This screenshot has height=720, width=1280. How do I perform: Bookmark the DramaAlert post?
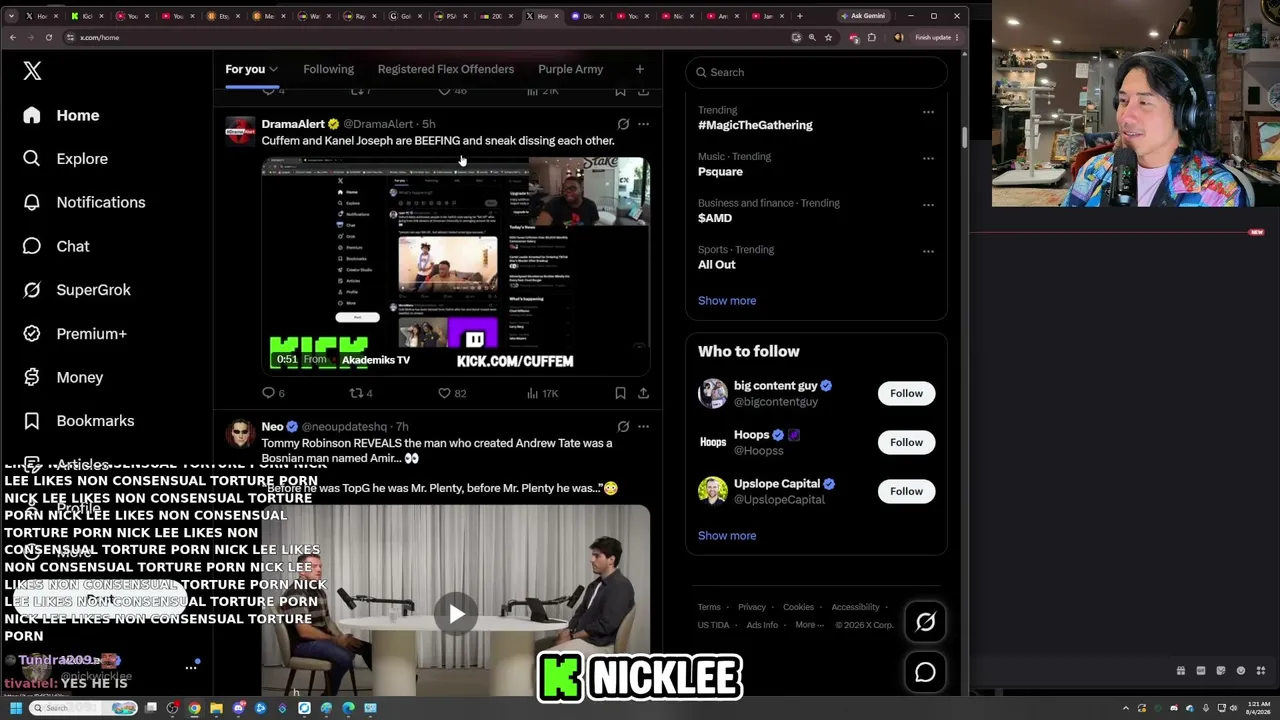coord(620,393)
